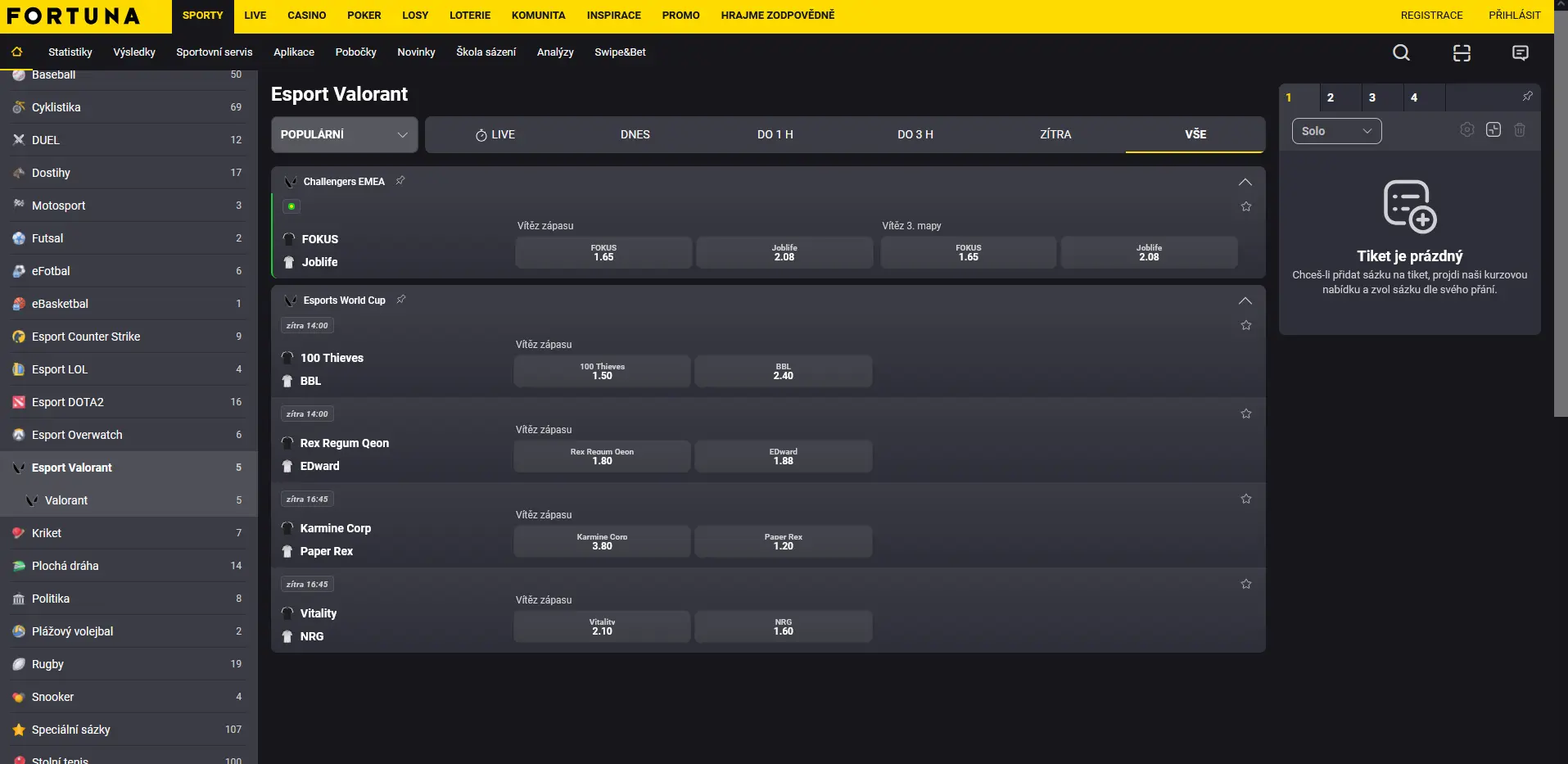
Task: Open bet slip settings gear
Action: point(1467,129)
